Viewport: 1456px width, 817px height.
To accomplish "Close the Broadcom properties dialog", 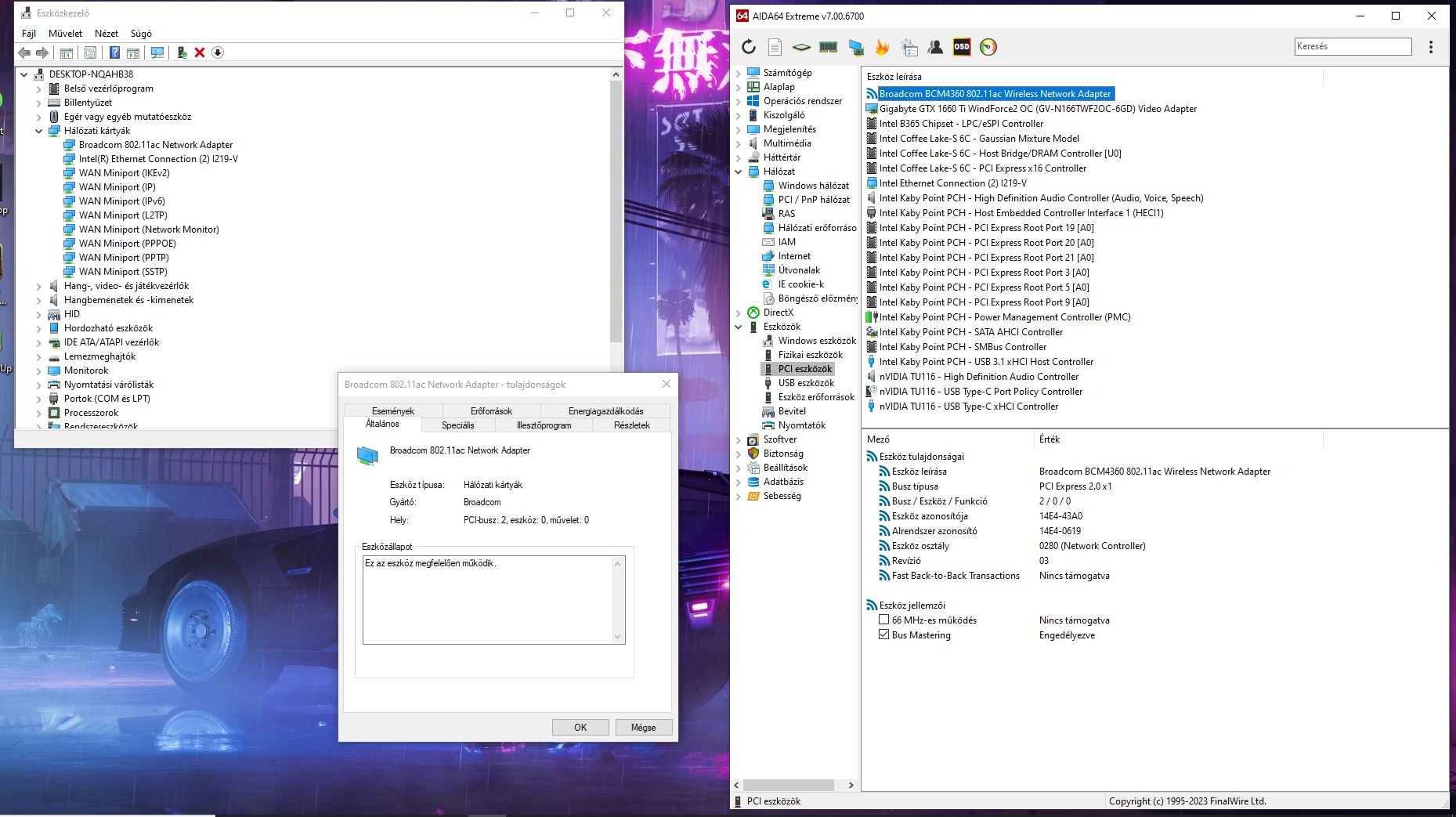I will [666, 384].
